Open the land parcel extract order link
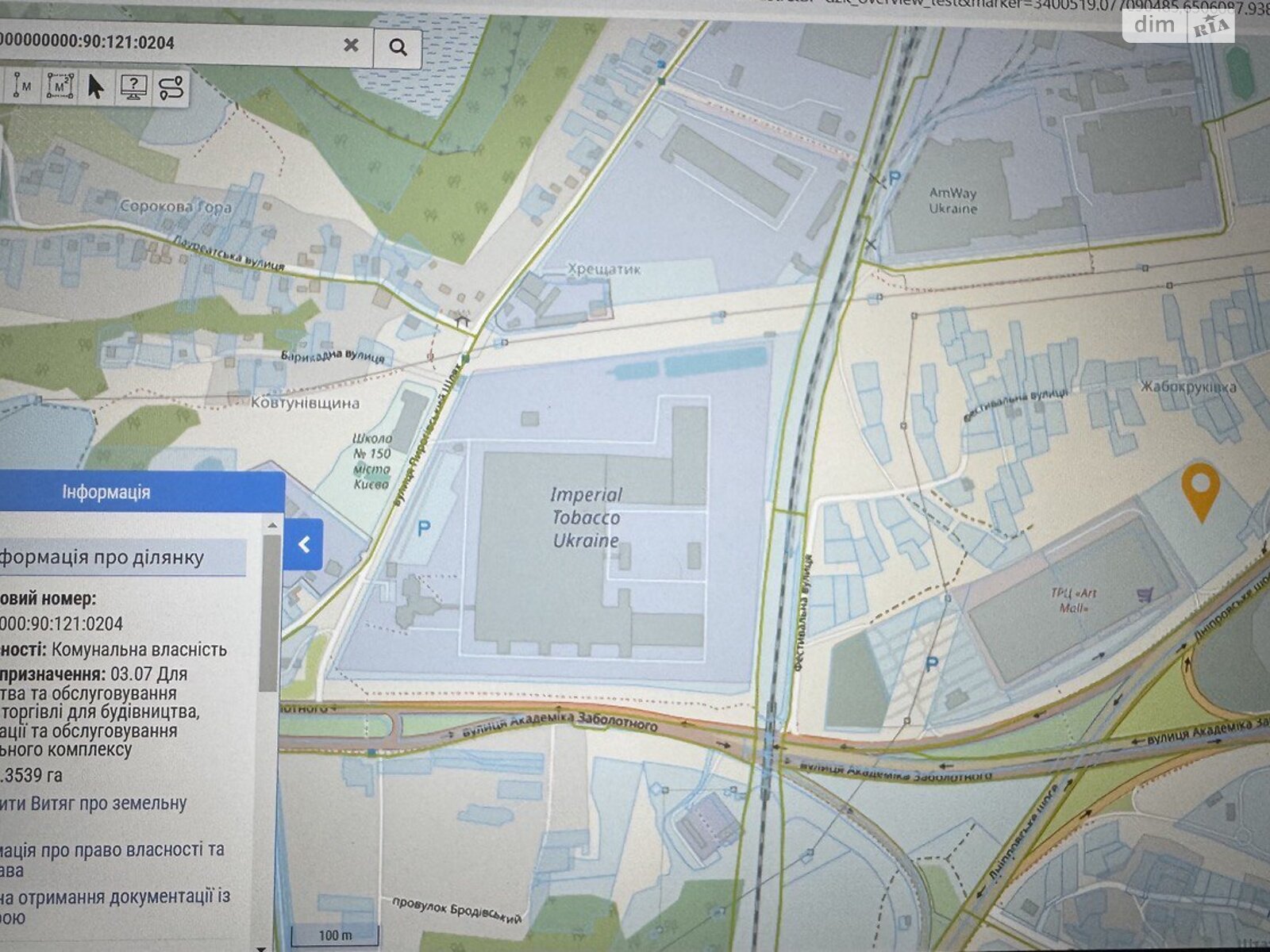Screen dimensions: 1270x952 (x=93, y=804)
